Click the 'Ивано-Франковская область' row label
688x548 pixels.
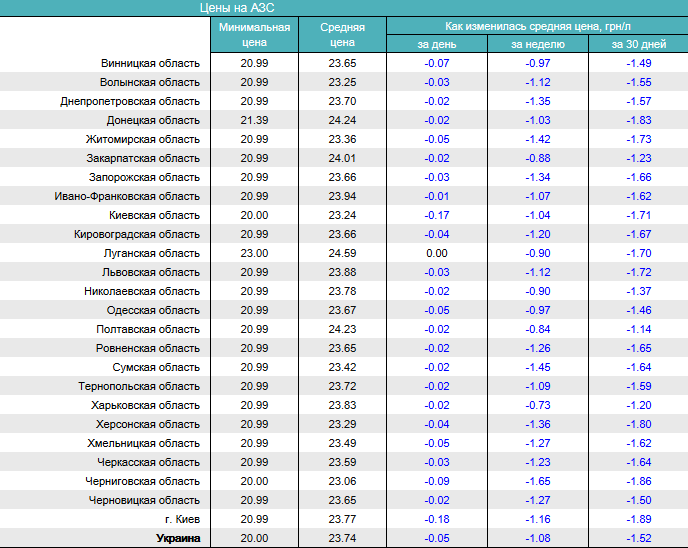click(x=127, y=196)
